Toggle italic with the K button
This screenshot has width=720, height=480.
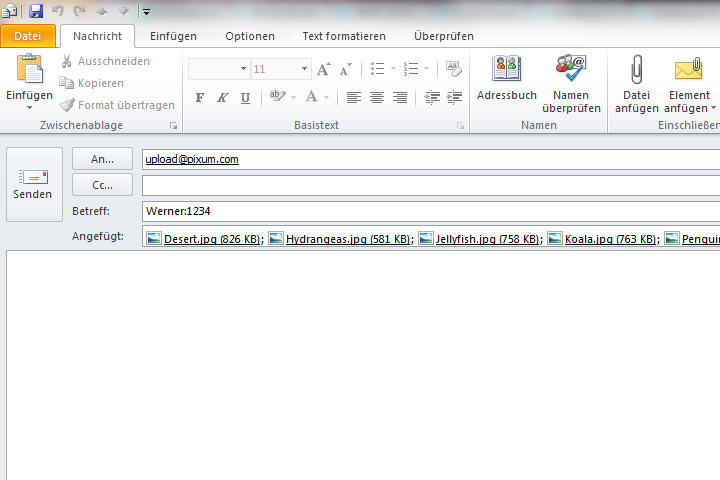pos(223,97)
